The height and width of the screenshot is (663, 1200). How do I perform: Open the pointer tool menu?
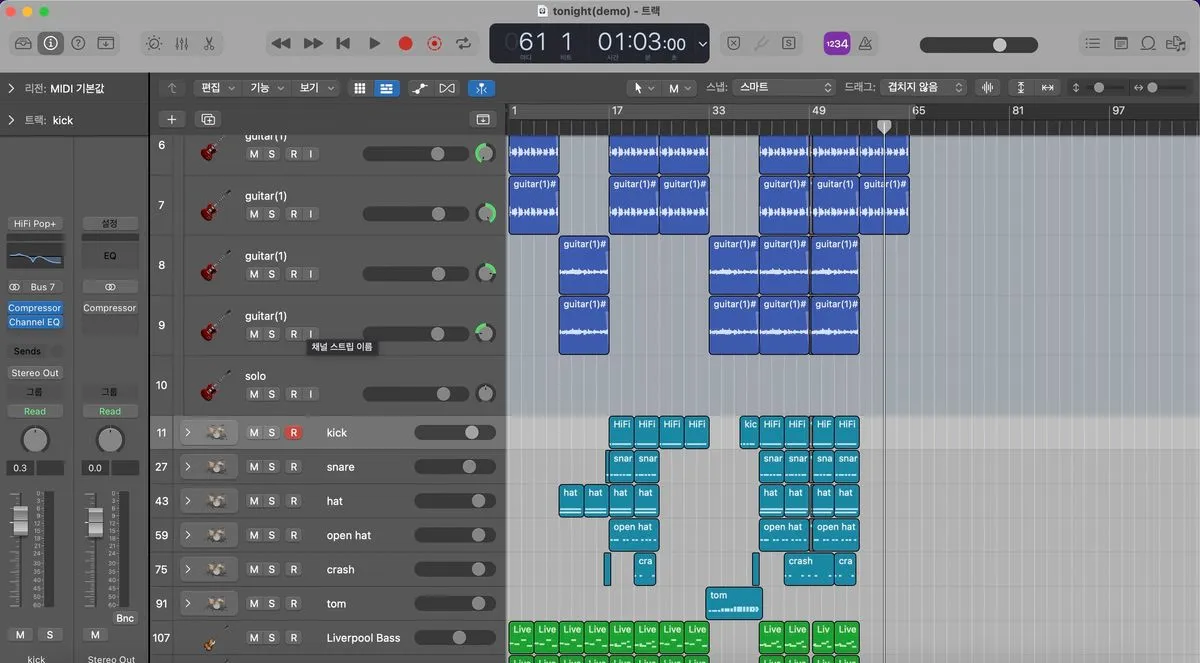coord(642,88)
